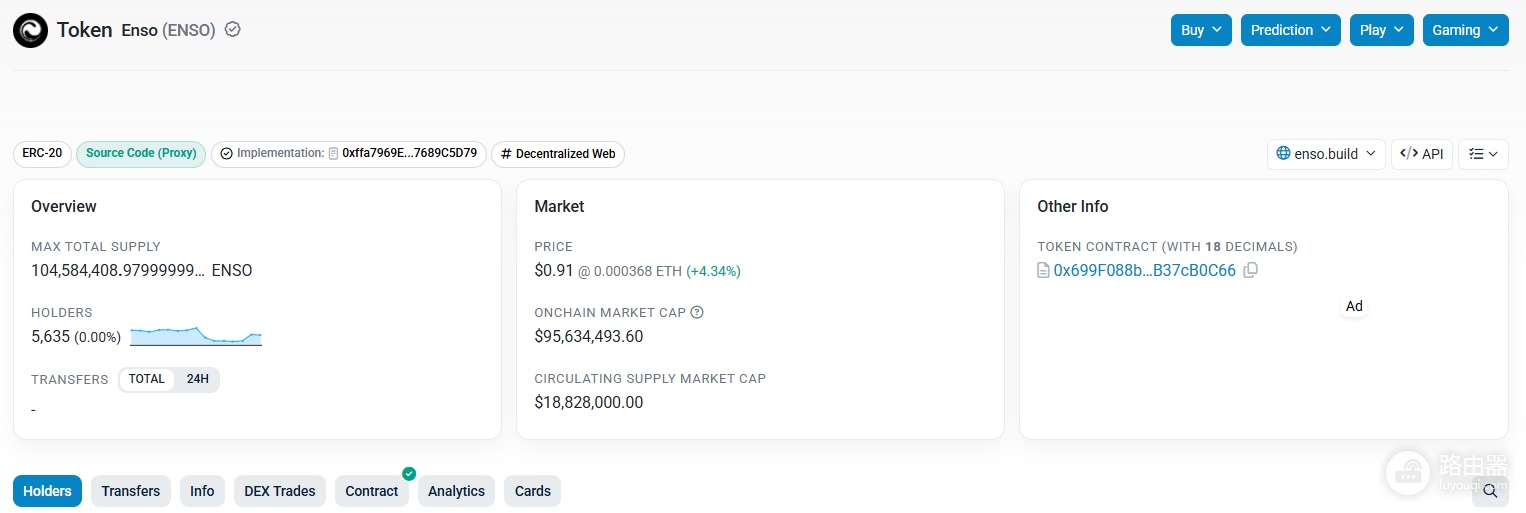Select the Cards tab

(533, 491)
